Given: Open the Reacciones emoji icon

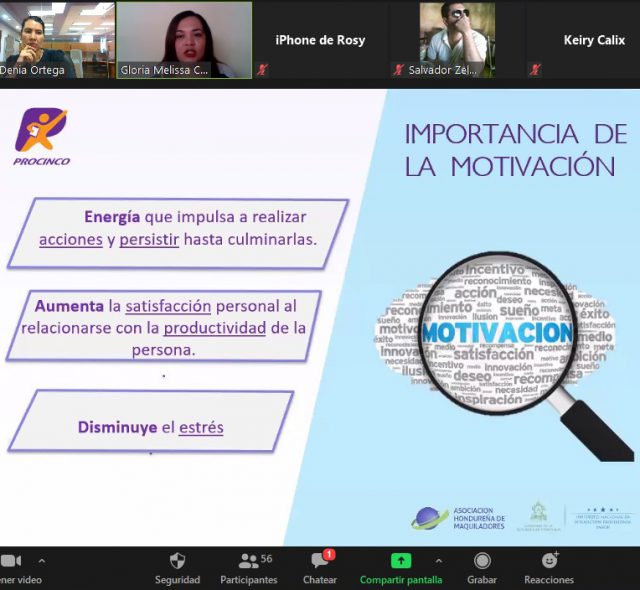Looking at the screenshot, I should [549, 561].
